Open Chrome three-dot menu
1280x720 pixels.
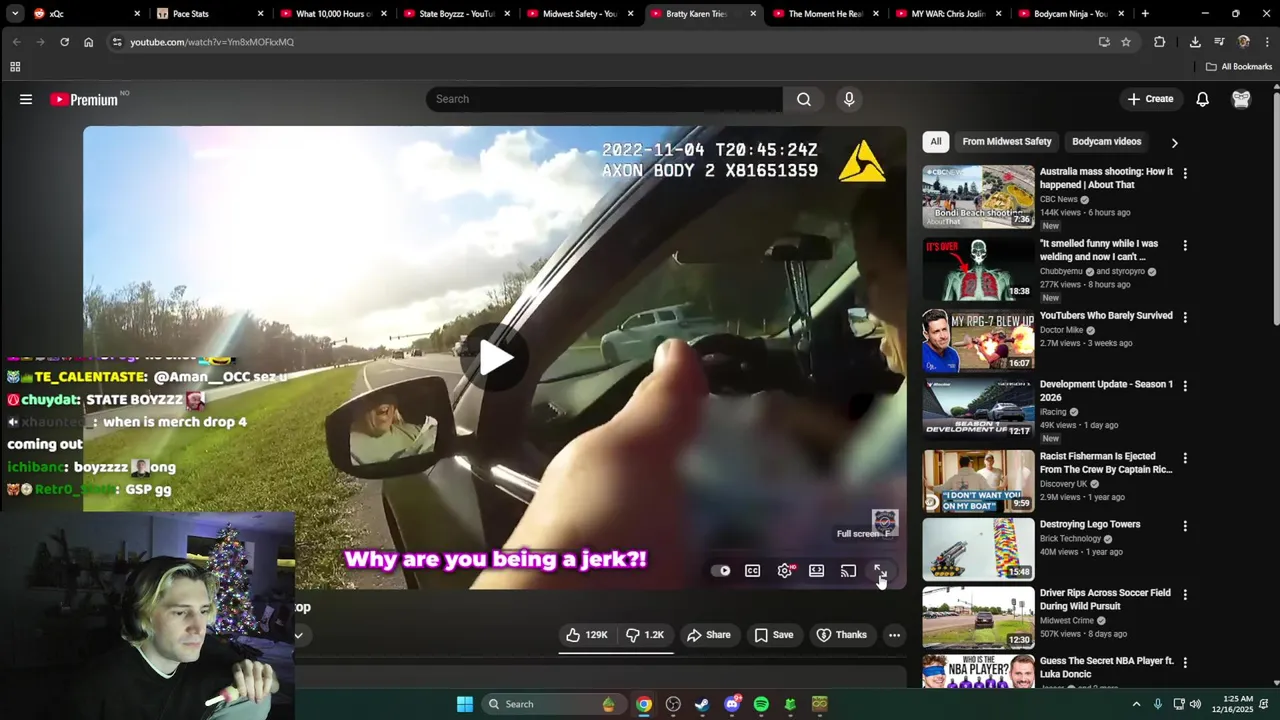click(1266, 42)
